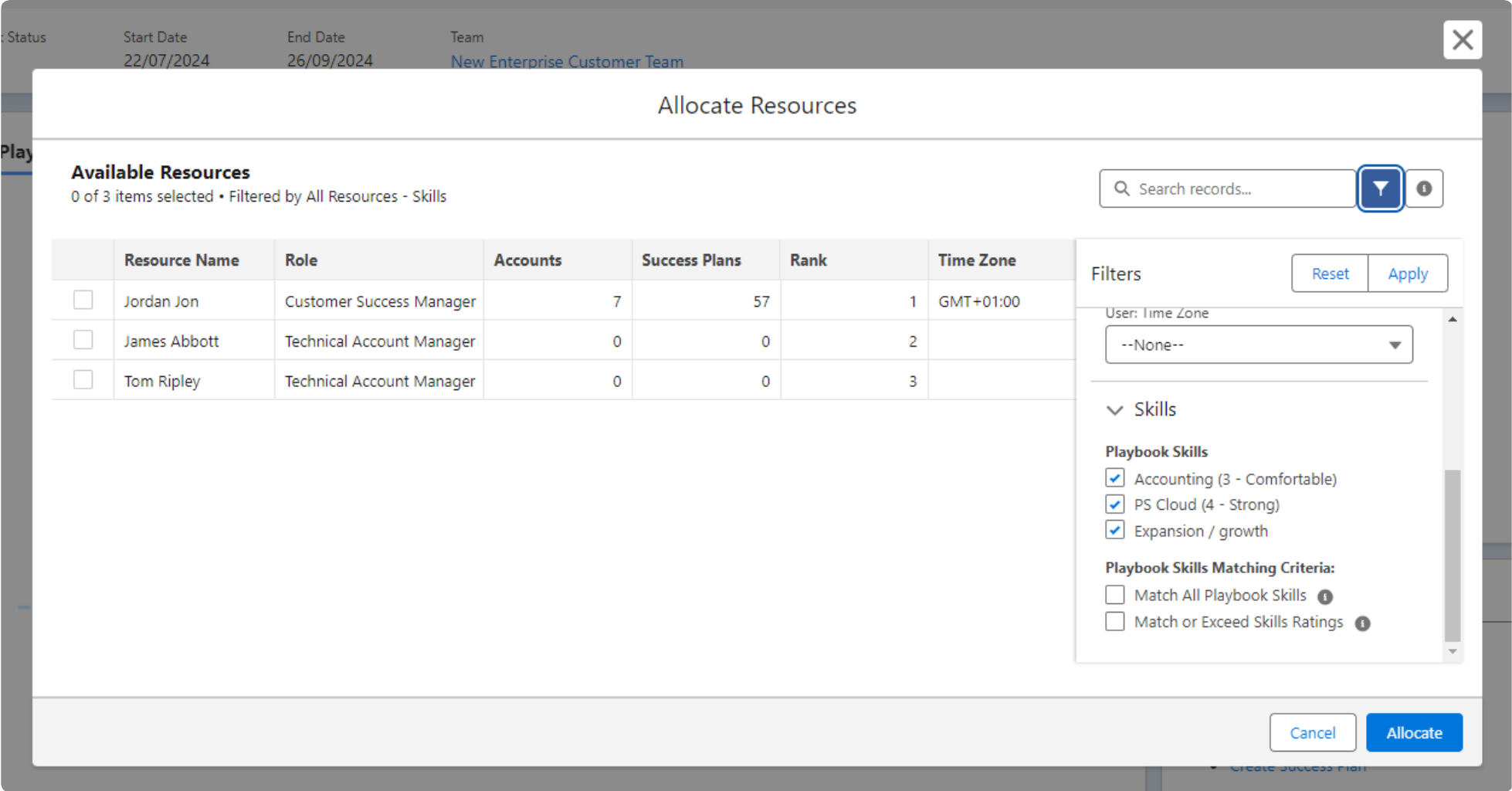This screenshot has width=1512, height=791.
Task: Cancel the resource allocation
Action: pos(1312,732)
